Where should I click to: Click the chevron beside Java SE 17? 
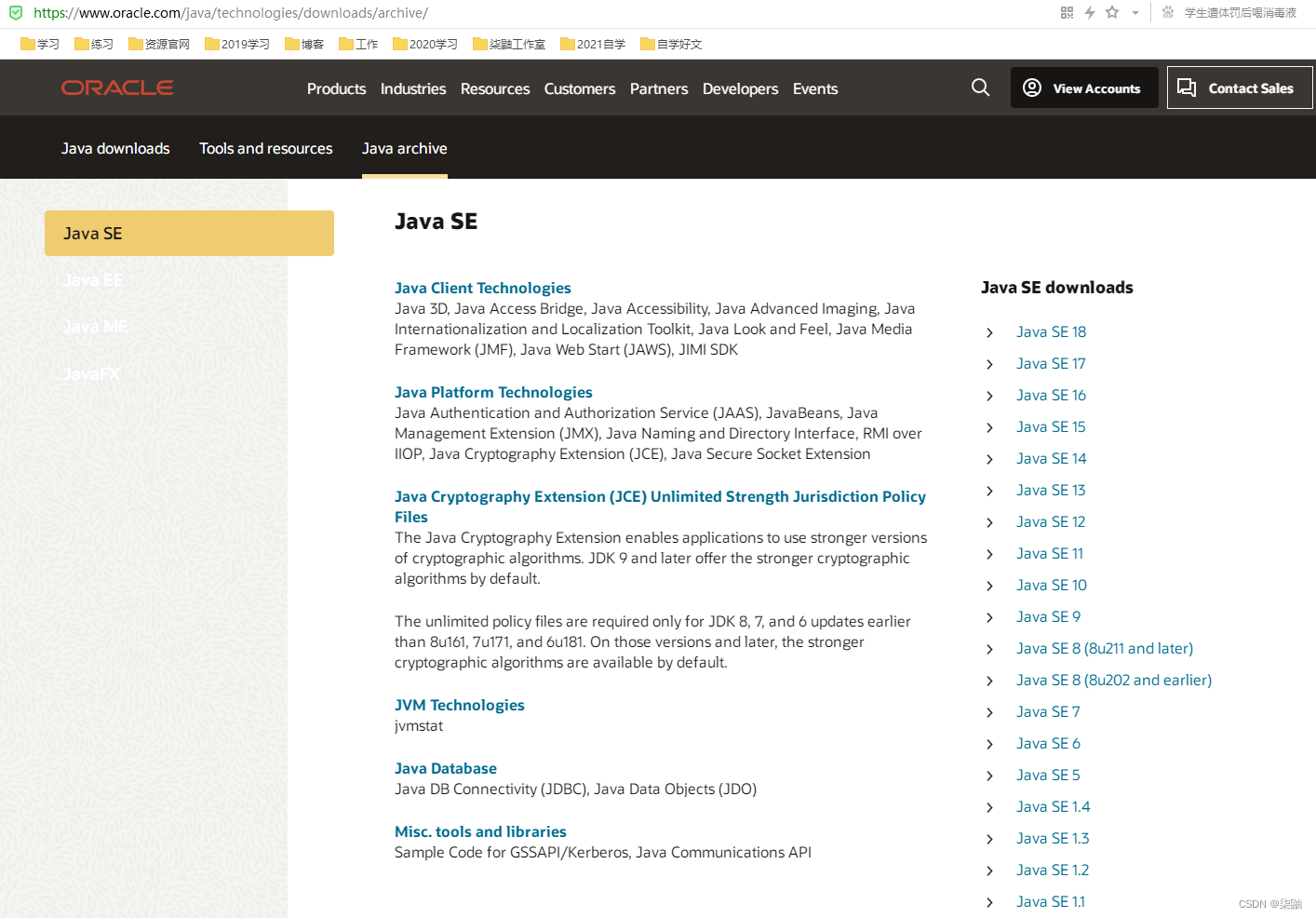pos(989,364)
